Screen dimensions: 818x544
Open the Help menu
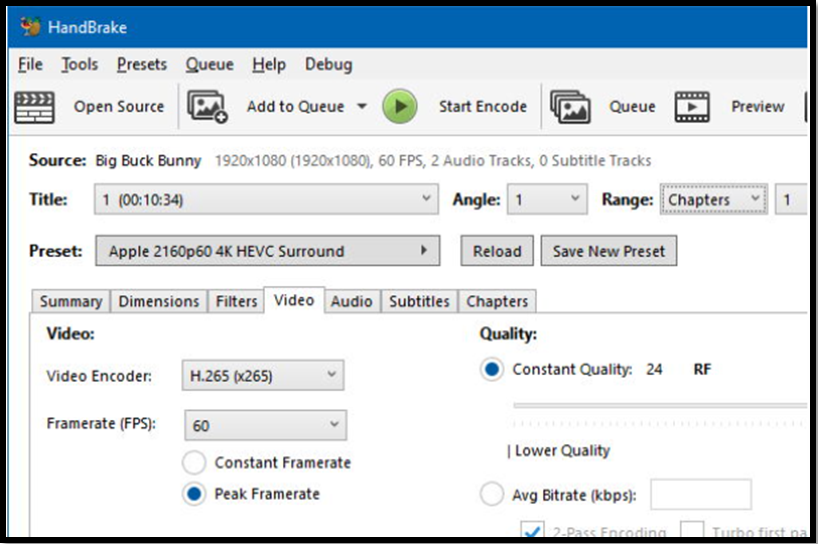[x=269, y=65]
